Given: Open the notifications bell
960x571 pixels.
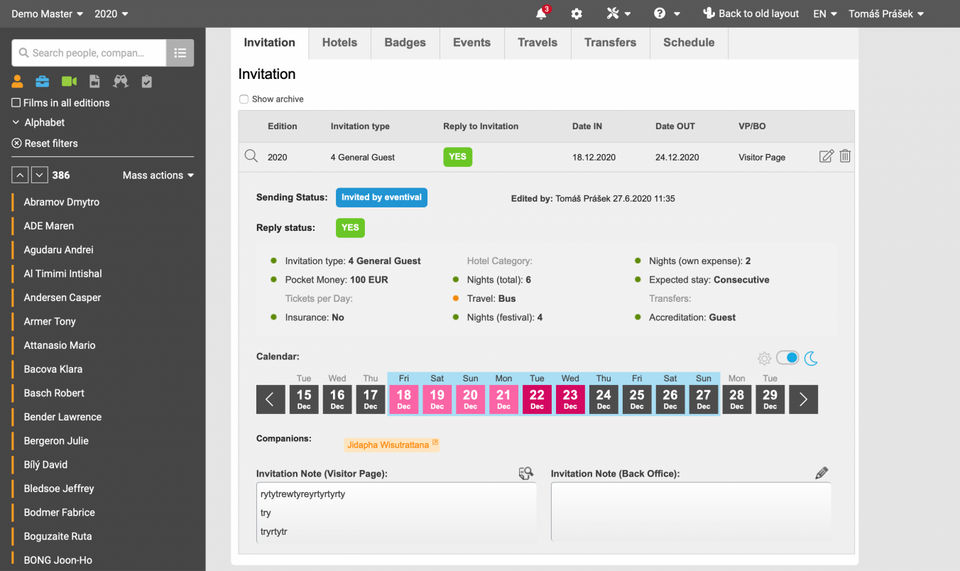Looking at the screenshot, I should 542,13.
